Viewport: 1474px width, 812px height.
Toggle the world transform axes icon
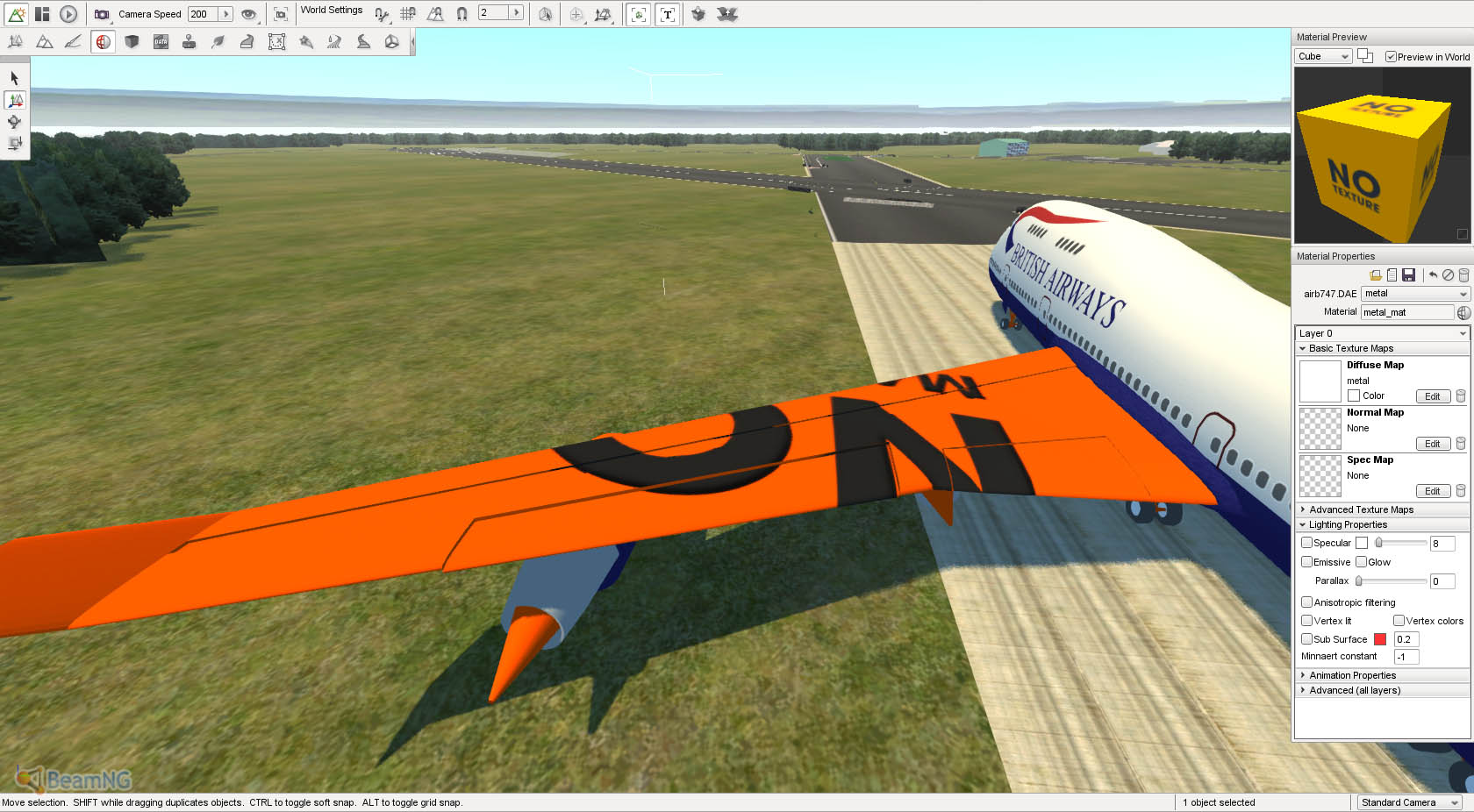coord(603,14)
